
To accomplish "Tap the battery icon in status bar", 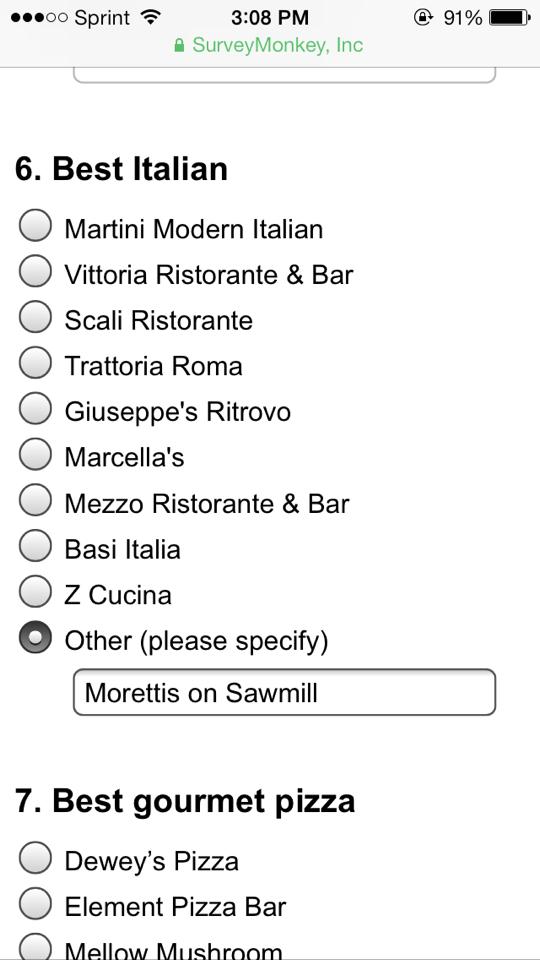I will pyautogui.click(x=509, y=18).
